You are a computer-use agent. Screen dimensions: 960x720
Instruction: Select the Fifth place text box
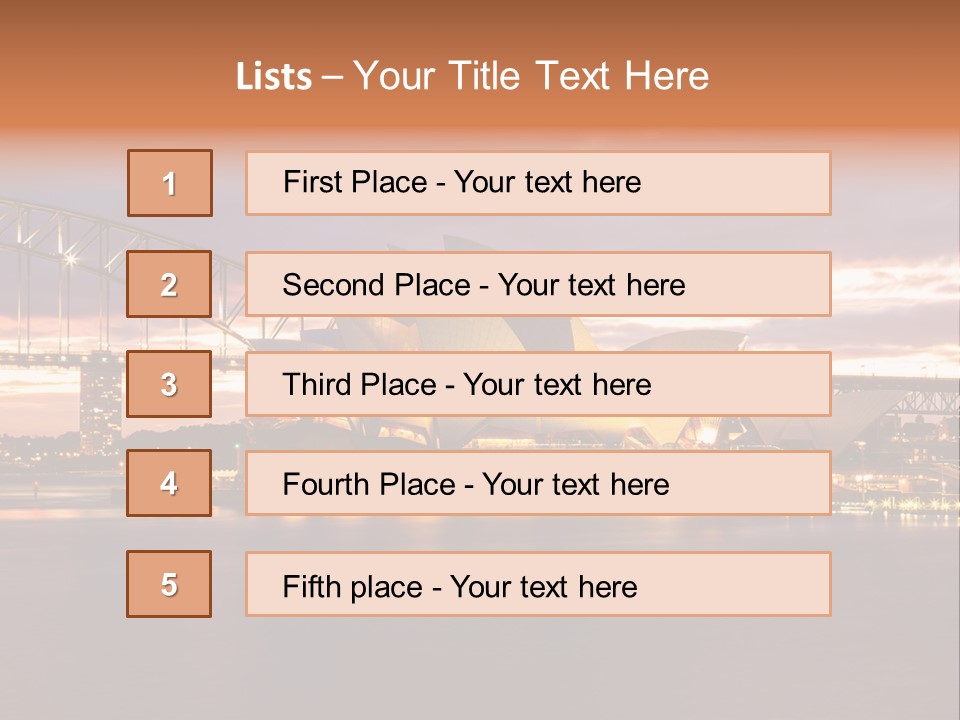pyautogui.click(x=538, y=584)
